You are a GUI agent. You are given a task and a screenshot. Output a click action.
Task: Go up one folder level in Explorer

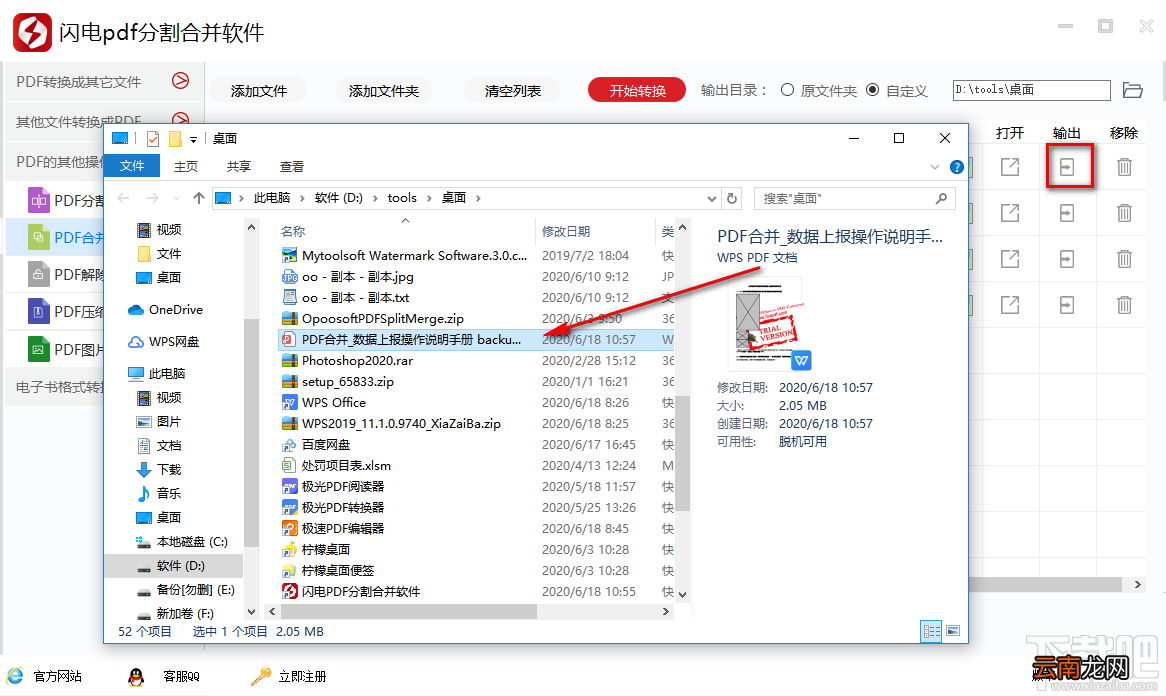pos(199,198)
